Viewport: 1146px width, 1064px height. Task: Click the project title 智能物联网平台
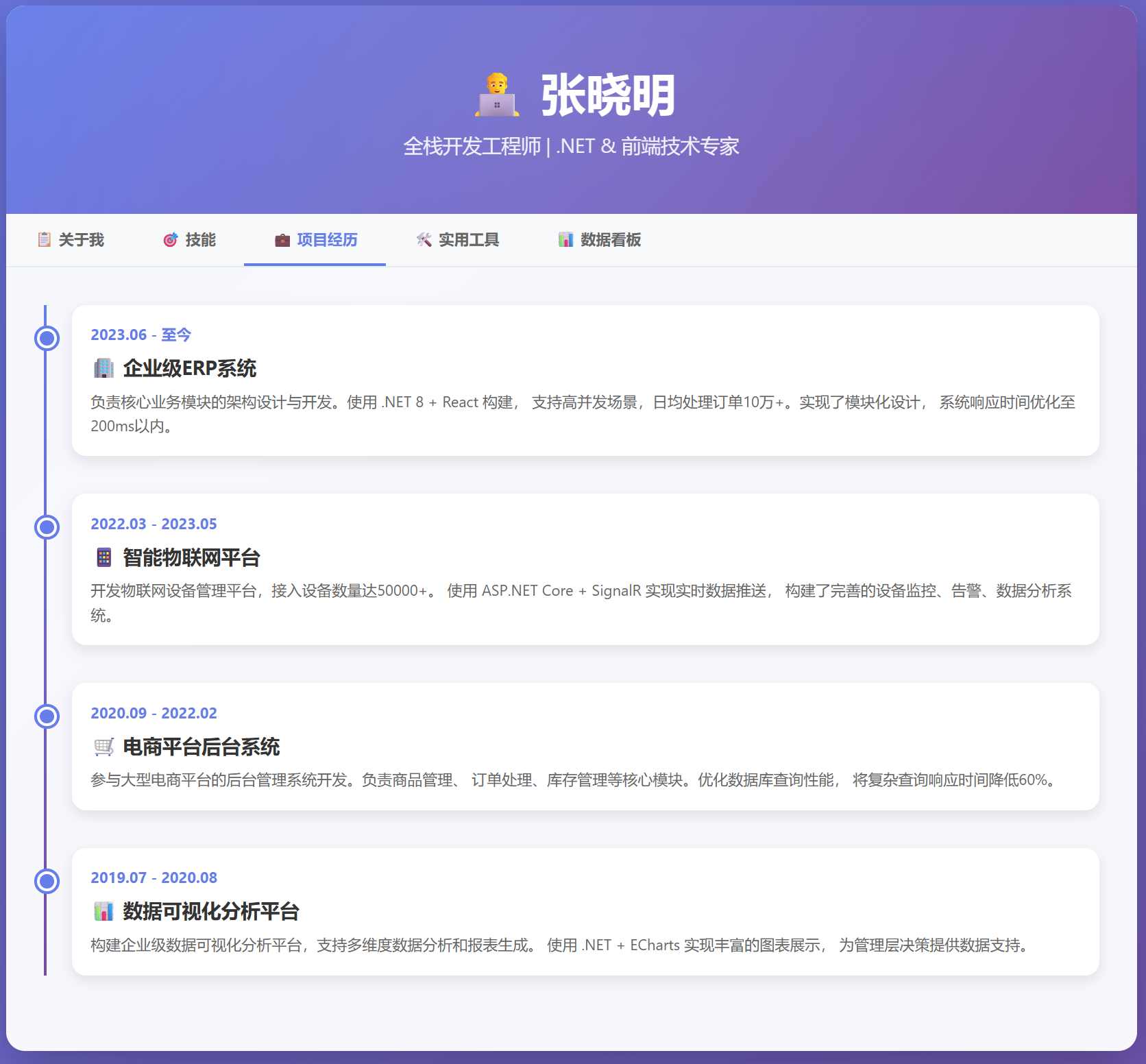192,557
